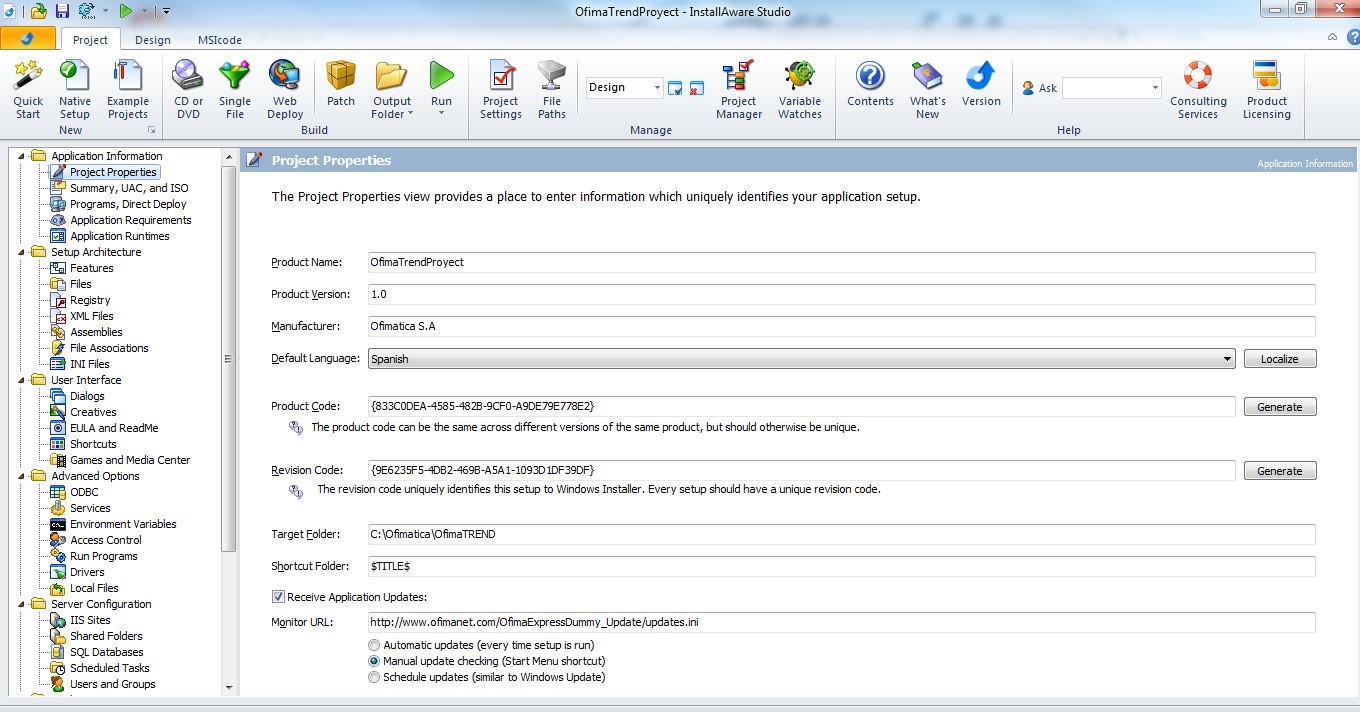
Task: Open File Paths manager
Action: click(x=552, y=89)
